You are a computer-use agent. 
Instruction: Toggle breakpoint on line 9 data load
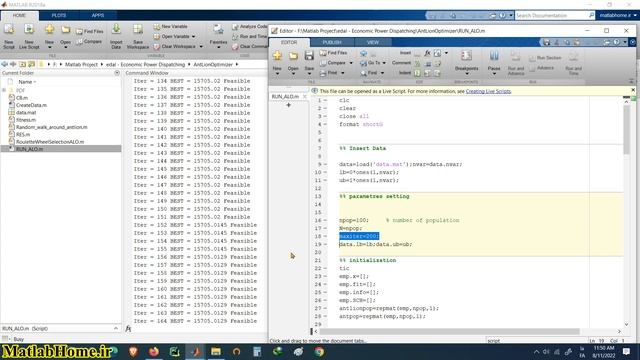[x=325, y=164]
